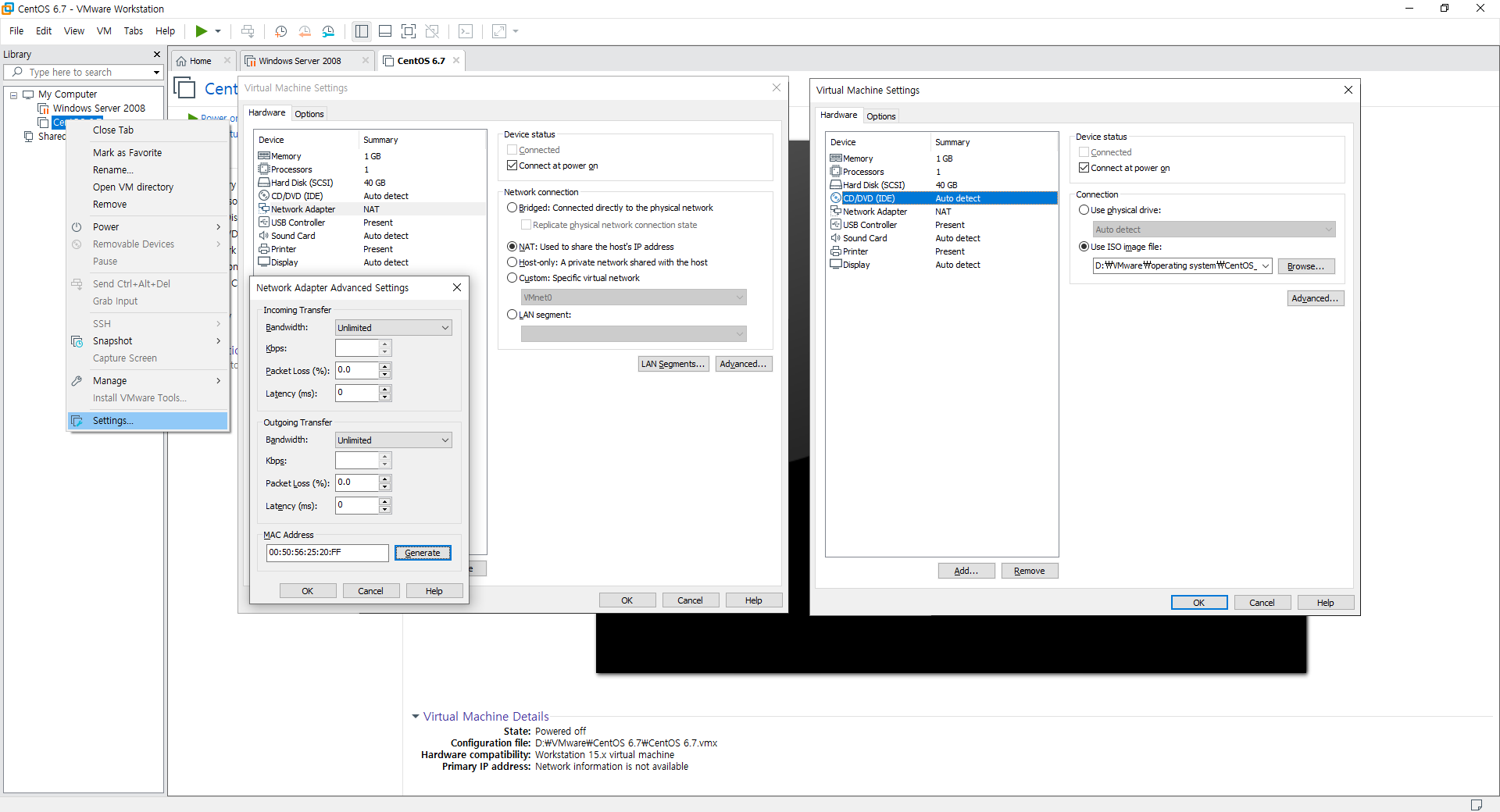Image resolution: width=1500 pixels, height=812 pixels.
Task: Select LAN segment radio button
Action: pyautogui.click(x=512, y=315)
